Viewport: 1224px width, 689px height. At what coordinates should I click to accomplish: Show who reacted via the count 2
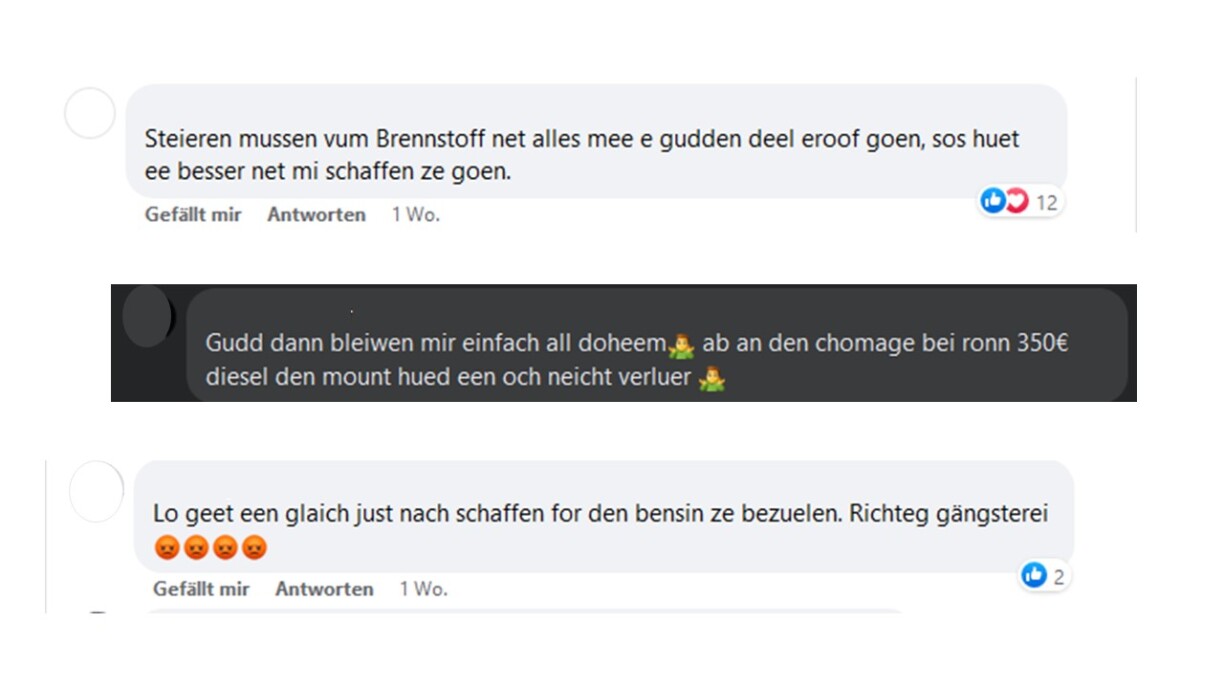1058,576
